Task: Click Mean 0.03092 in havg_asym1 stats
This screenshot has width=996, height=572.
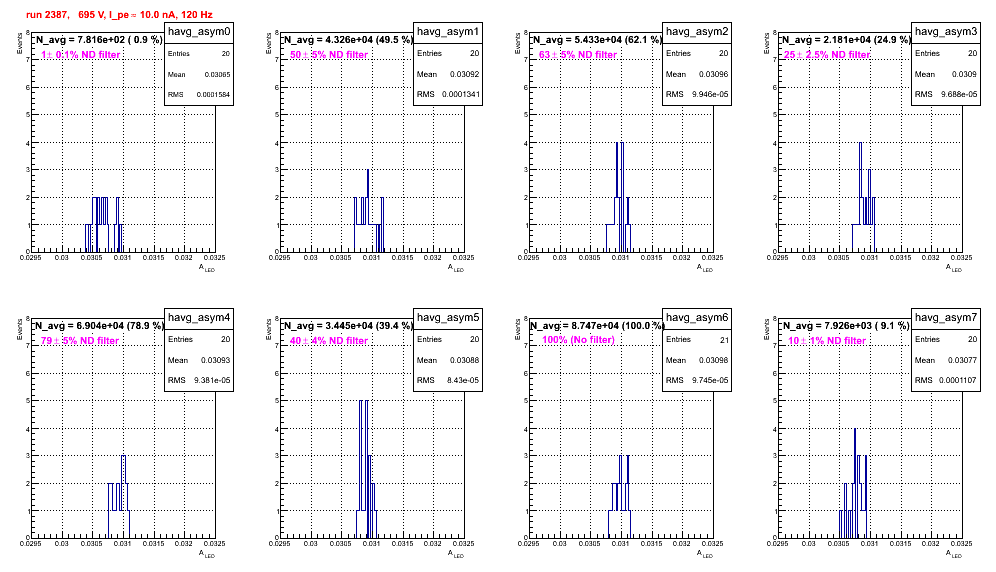Action: tap(448, 74)
